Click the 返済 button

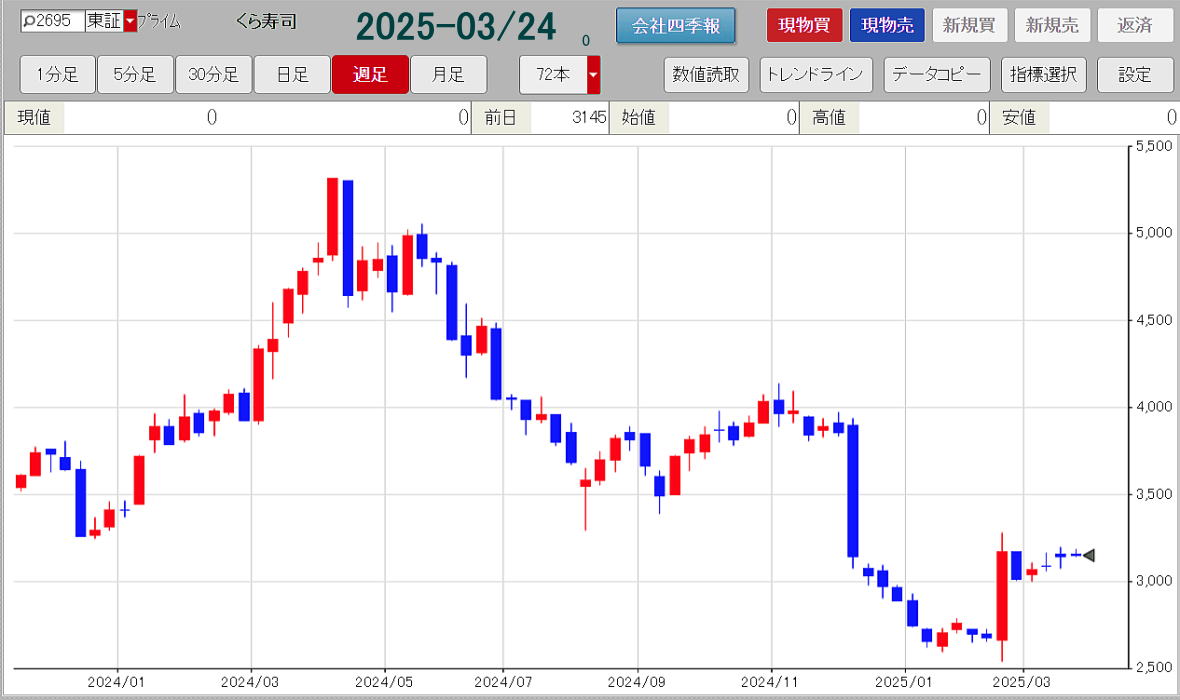tap(1135, 26)
